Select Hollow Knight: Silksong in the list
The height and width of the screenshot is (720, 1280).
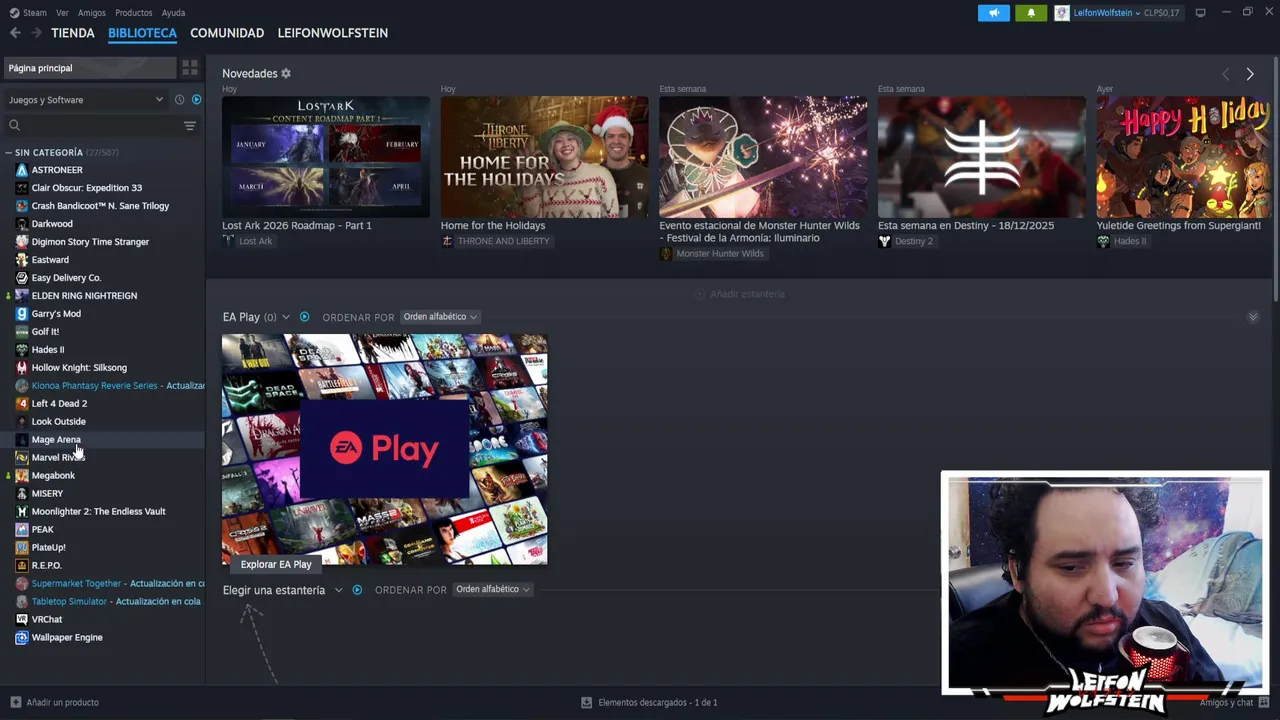(x=79, y=368)
